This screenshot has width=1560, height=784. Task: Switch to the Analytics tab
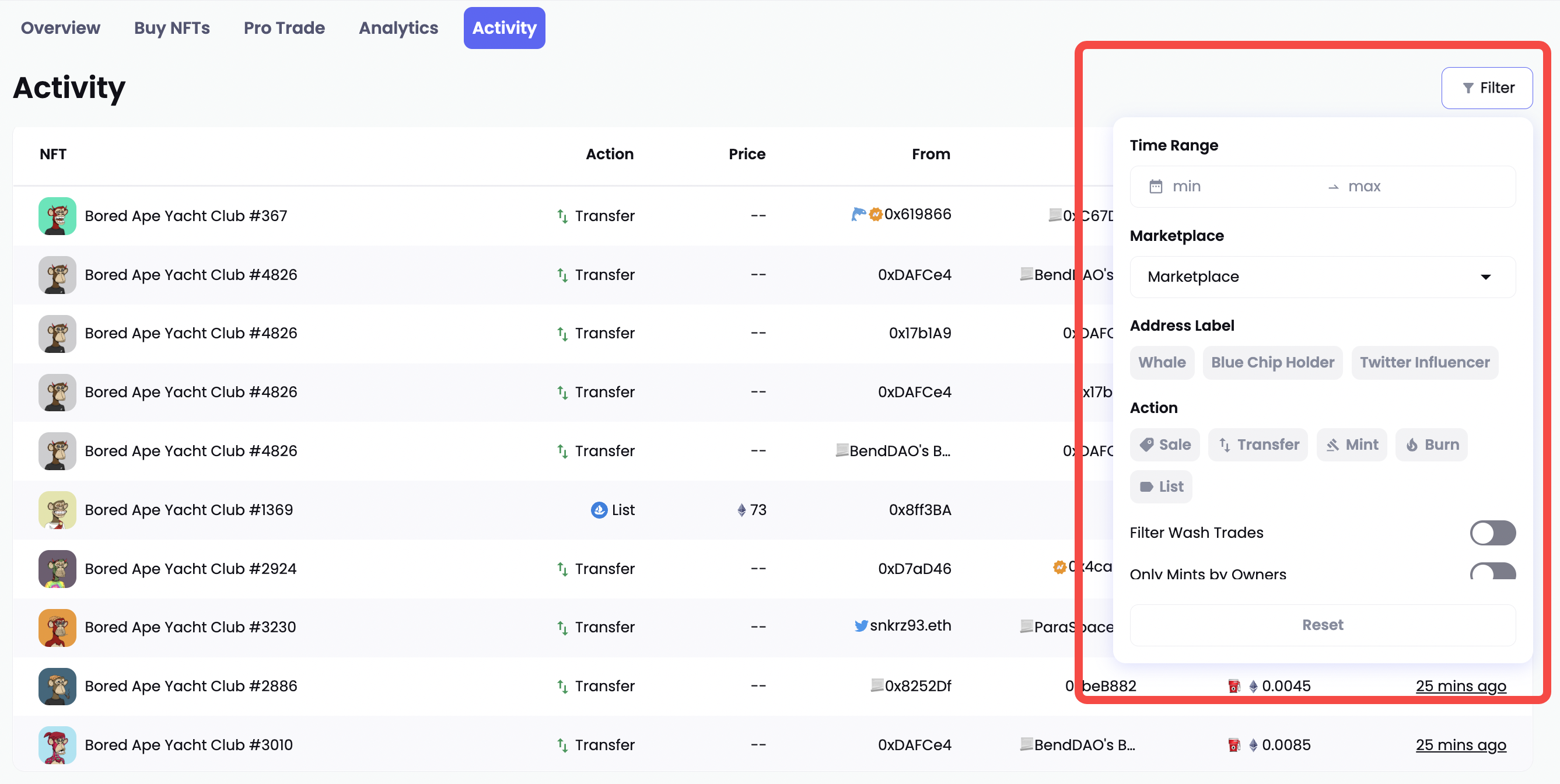click(x=398, y=28)
